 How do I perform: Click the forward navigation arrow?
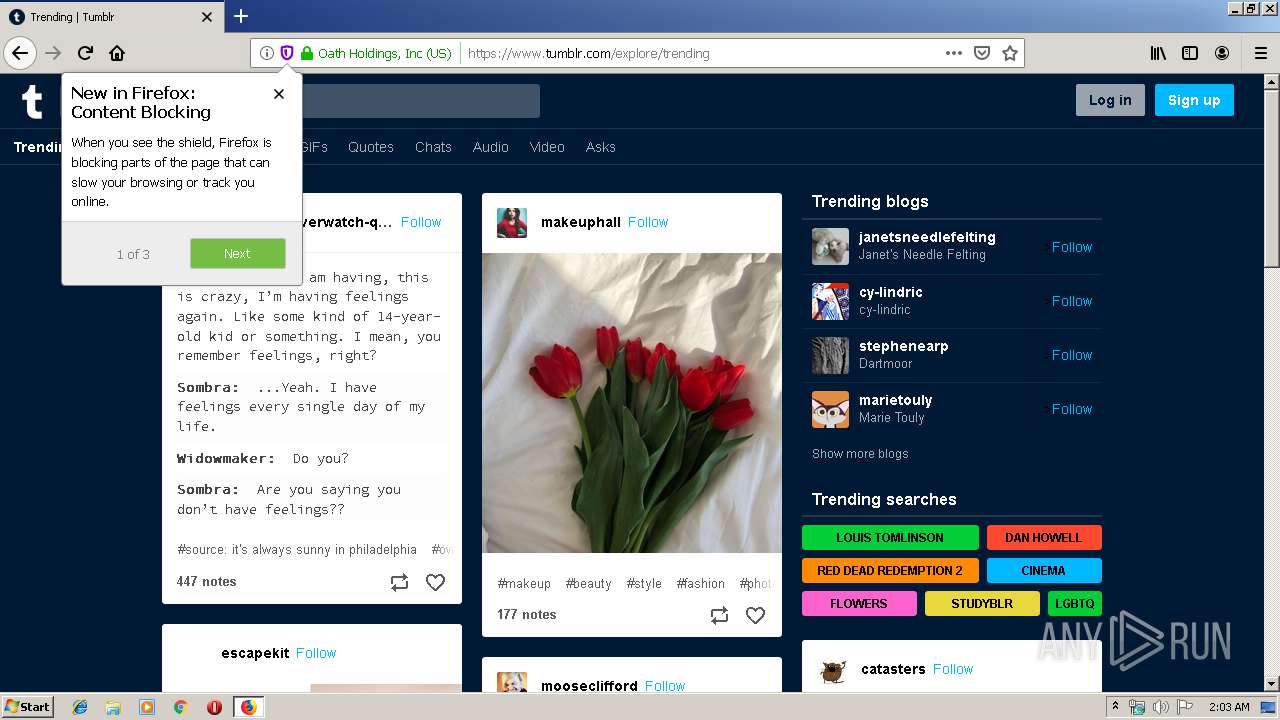53,53
